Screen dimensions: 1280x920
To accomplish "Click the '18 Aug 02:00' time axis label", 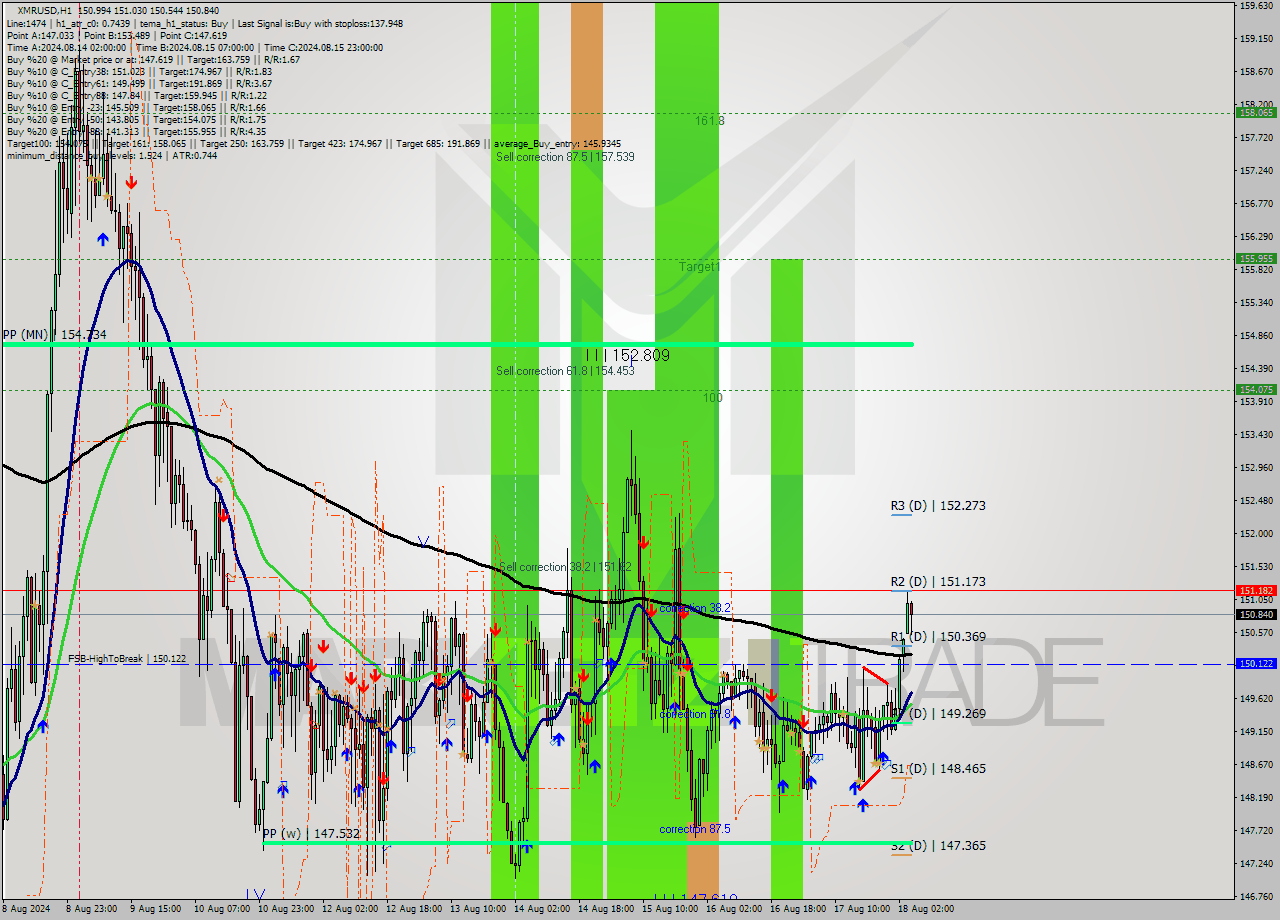I will [925, 909].
